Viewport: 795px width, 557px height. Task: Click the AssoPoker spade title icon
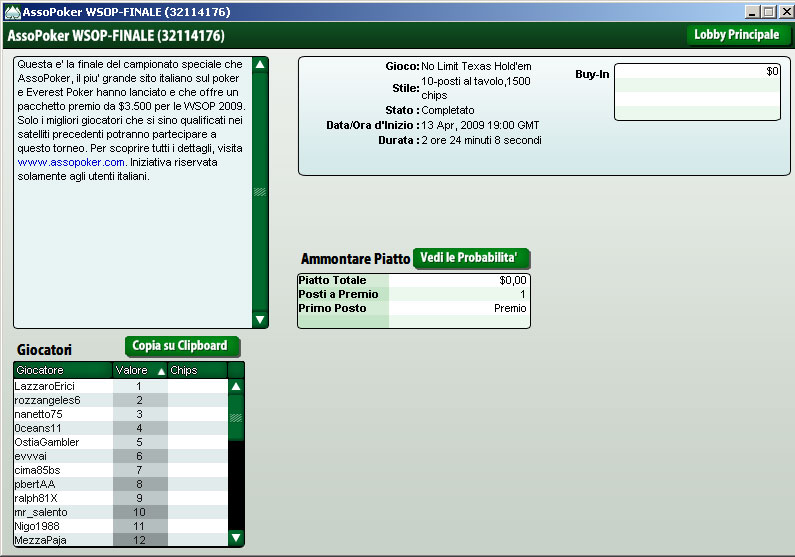pyautogui.click(x=12, y=12)
